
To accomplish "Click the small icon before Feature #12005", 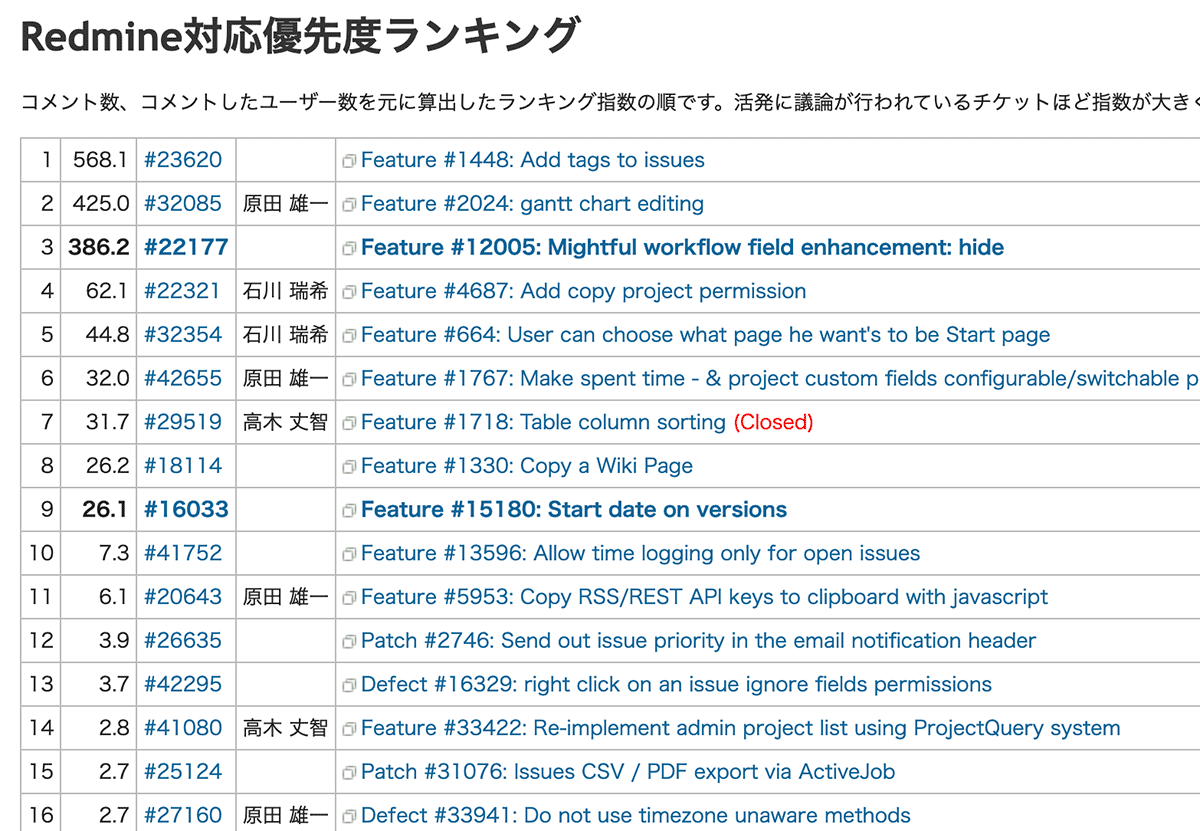I will click(349, 248).
